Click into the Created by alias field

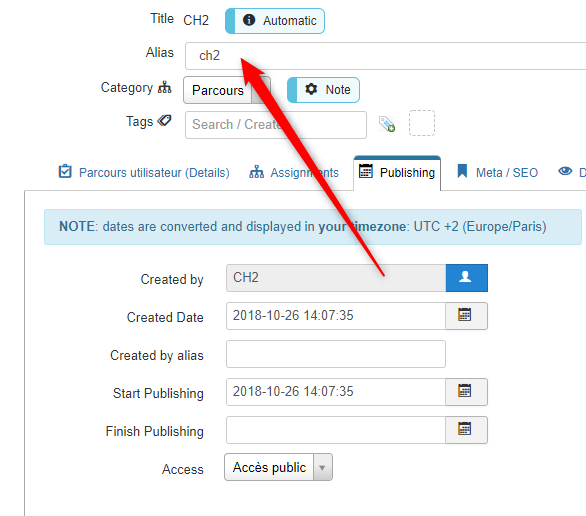(336, 354)
